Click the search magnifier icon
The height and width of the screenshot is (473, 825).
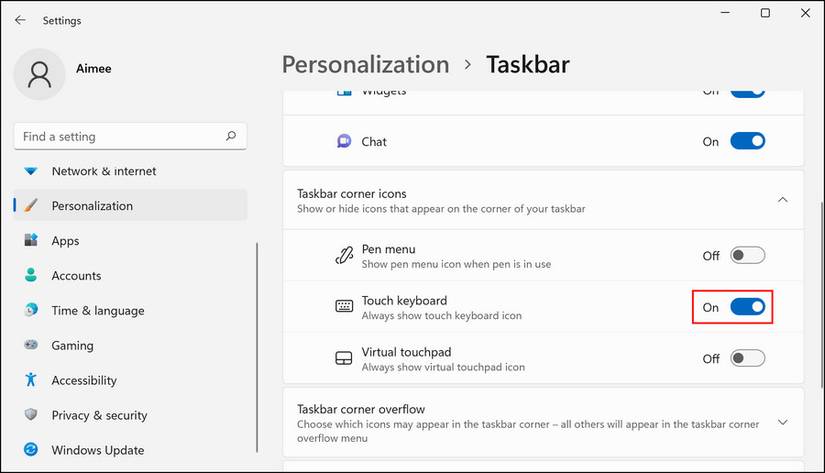pyautogui.click(x=230, y=136)
